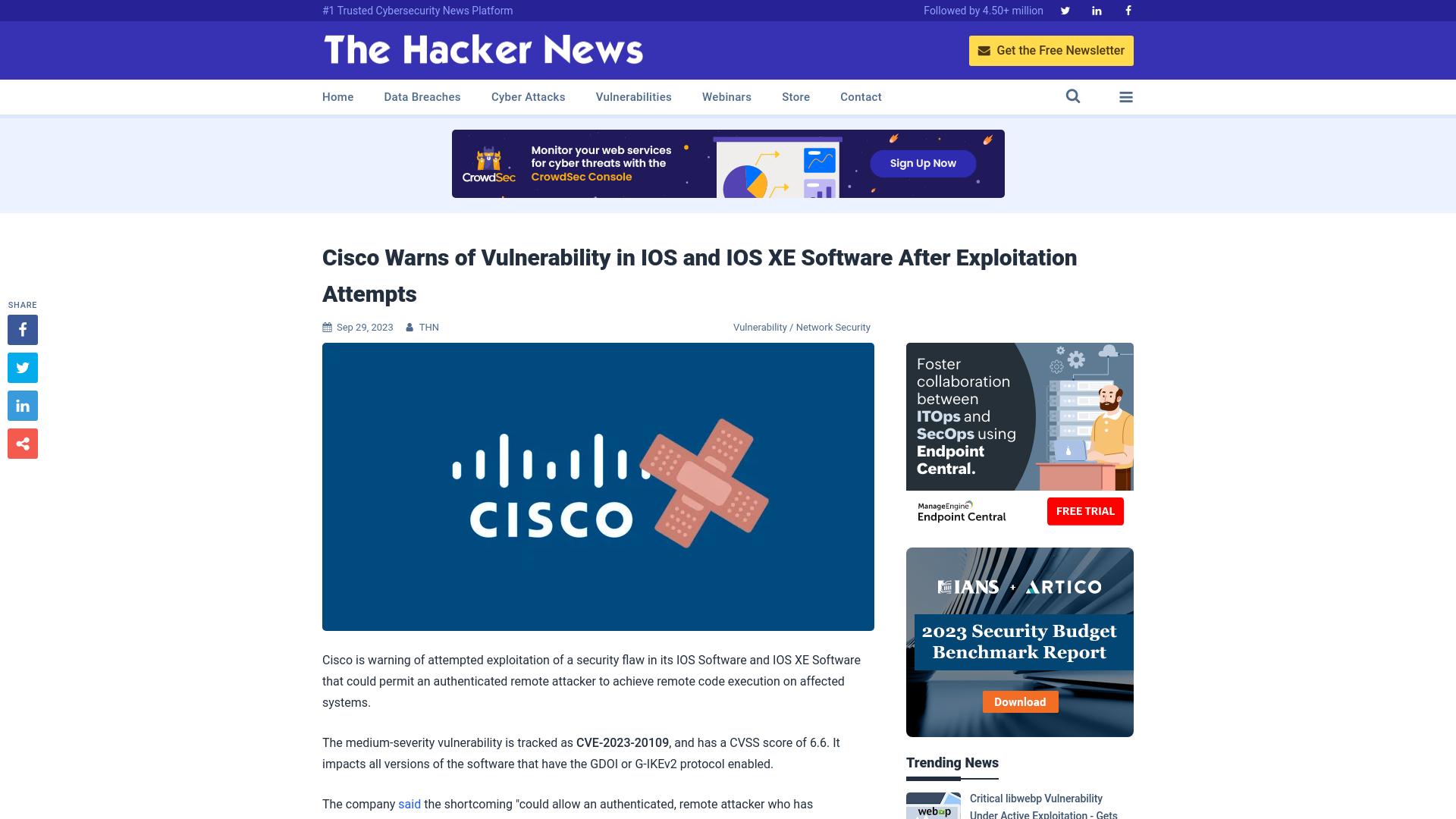Click the LinkedIn header icon
1456x819 pixels.
(x=1096, y=11)
